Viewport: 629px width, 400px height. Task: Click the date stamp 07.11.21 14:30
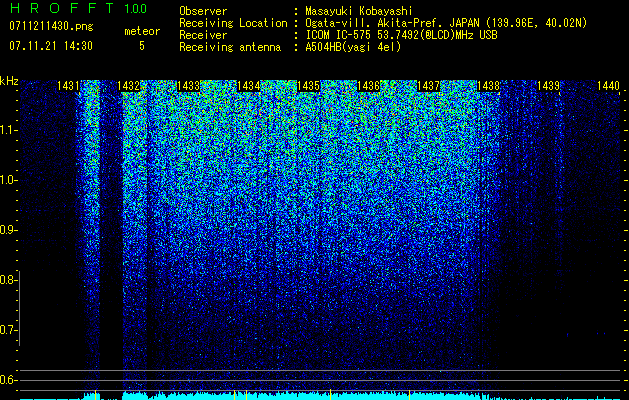pos(51,46)
